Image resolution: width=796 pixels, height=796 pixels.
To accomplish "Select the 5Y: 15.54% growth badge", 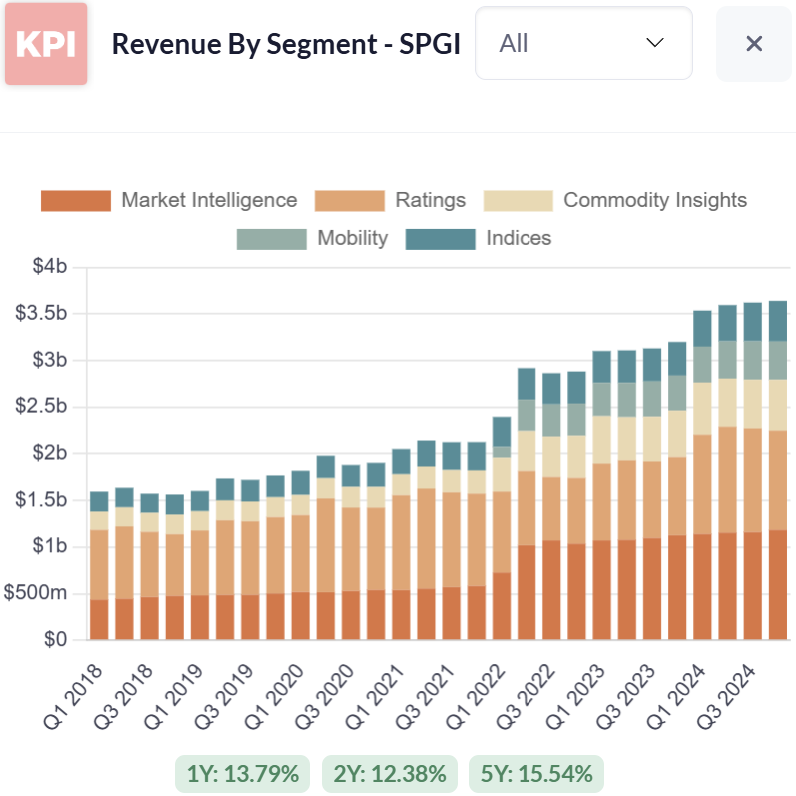I will [537, 774].
